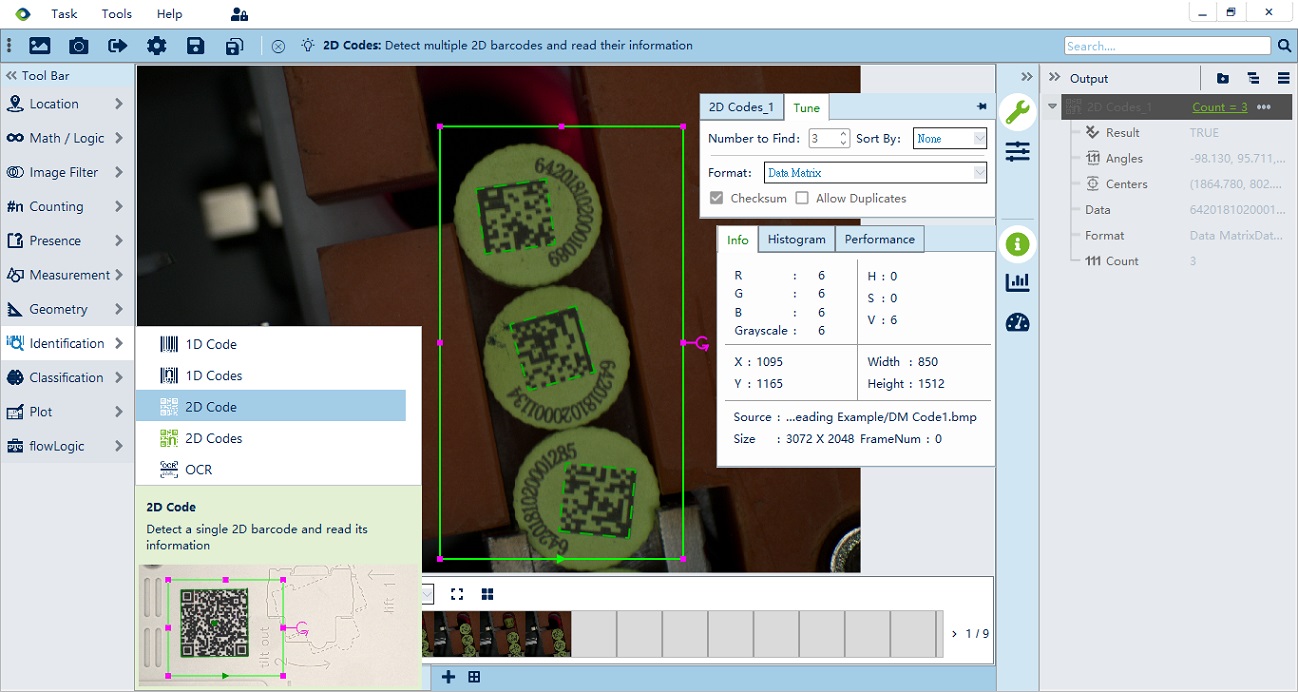Switch to the Histogram tab
The height and width of the screenshot is (692, 1298).
pyautogui.click(x=797, y=239)
